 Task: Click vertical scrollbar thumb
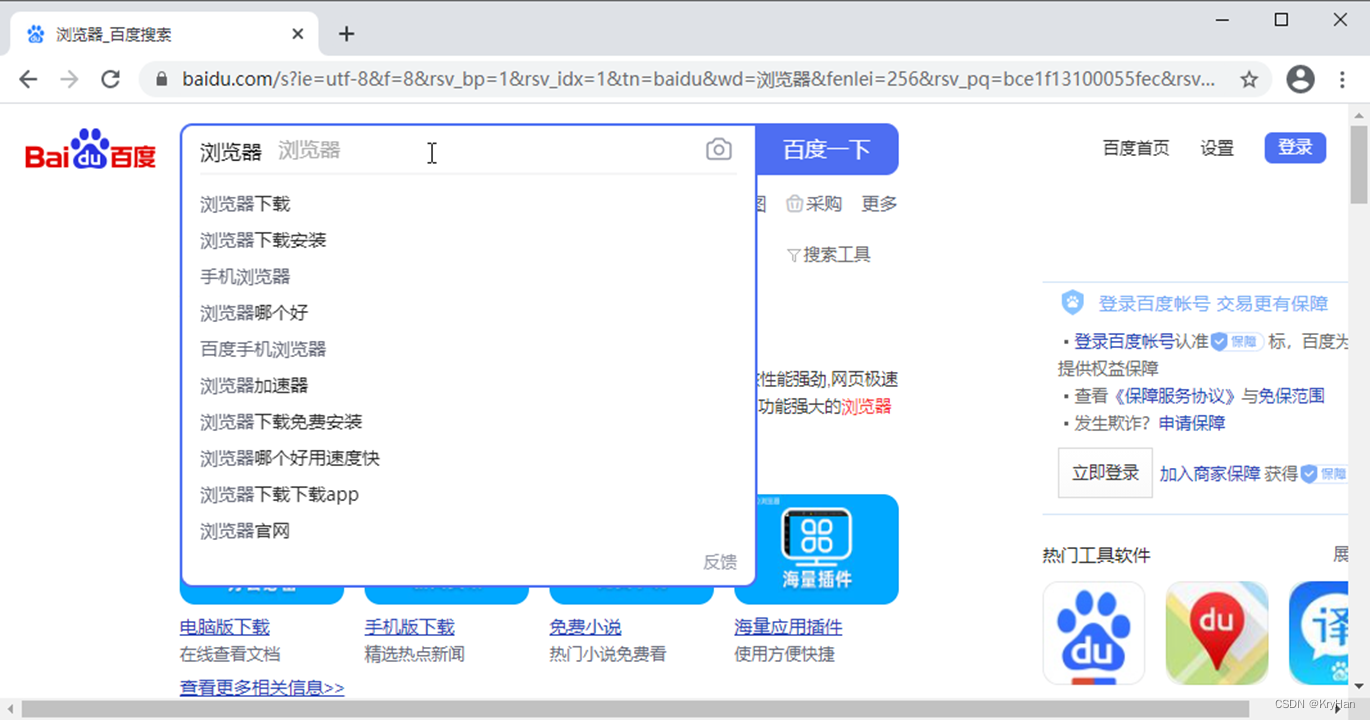[1359, 164]
